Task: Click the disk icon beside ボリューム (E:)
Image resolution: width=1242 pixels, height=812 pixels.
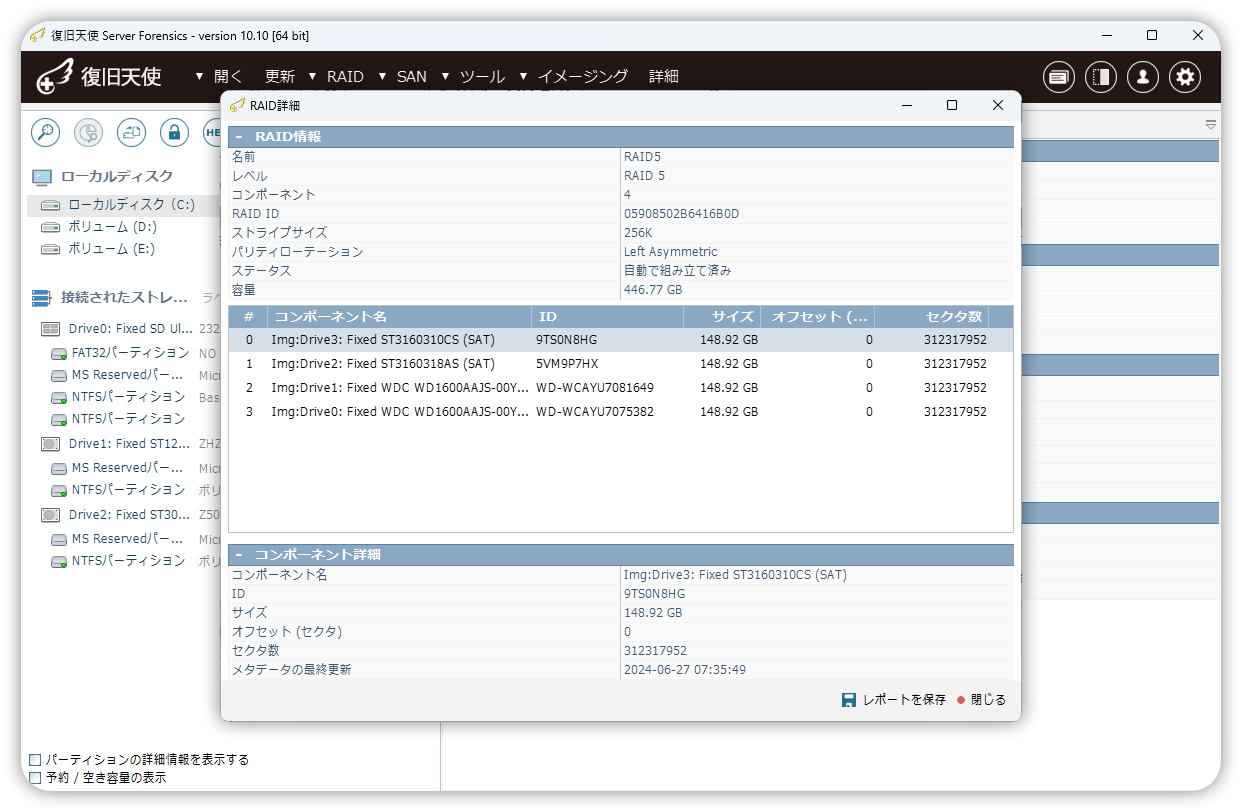Action: tap(50, 250)
